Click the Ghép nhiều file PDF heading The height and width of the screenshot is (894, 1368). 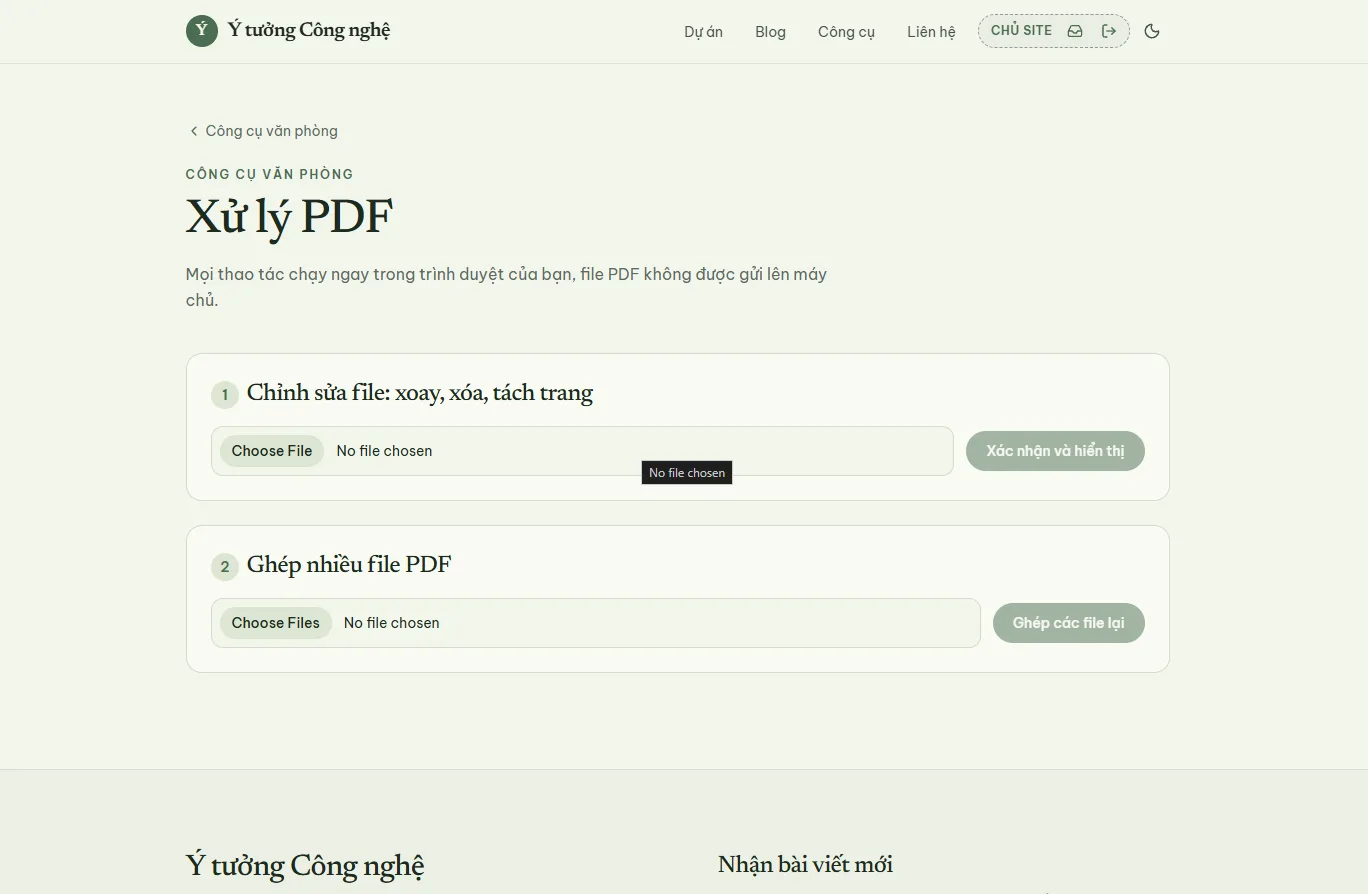point(349,565)
